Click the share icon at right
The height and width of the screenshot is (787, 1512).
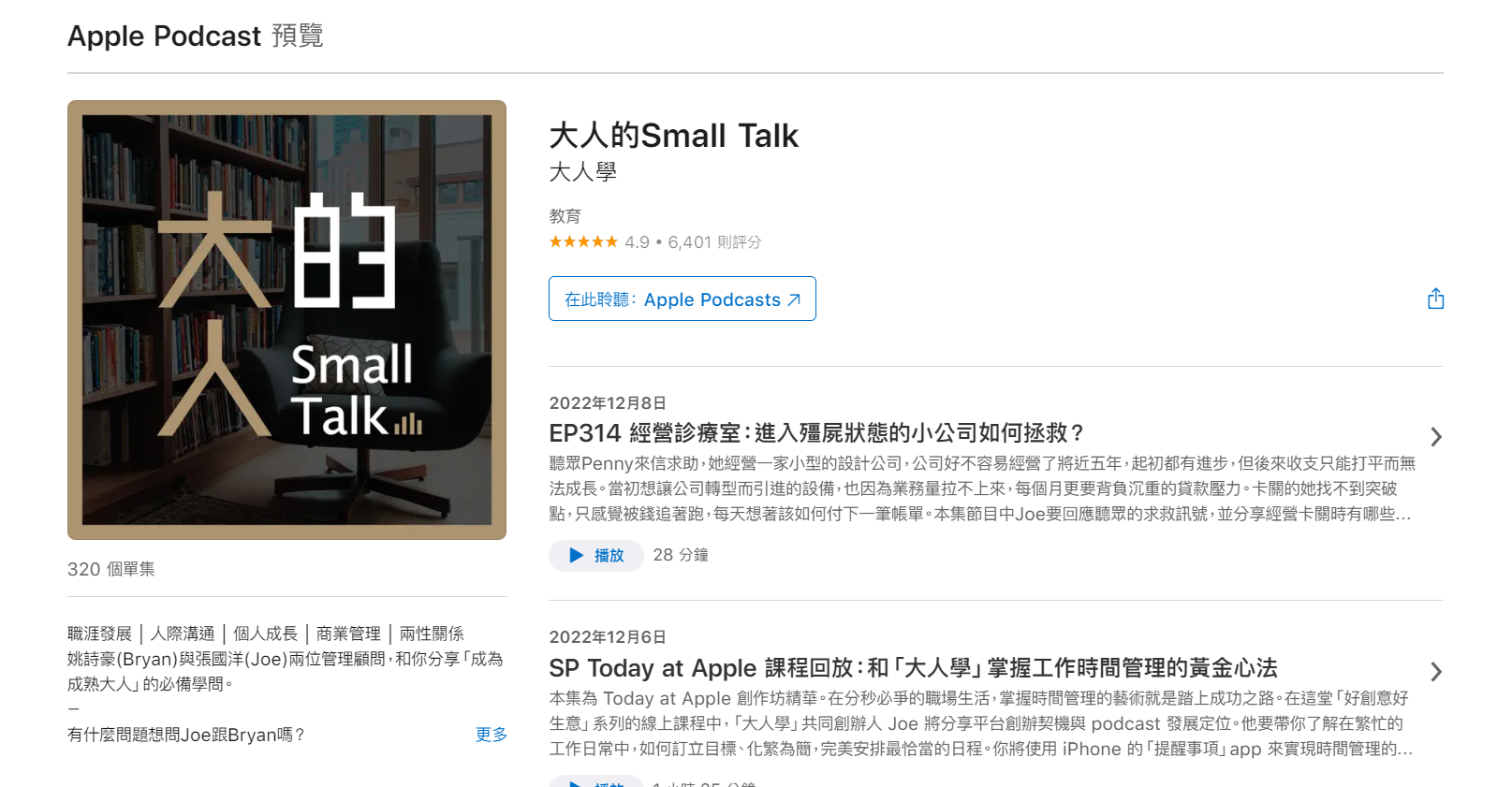click(x=1435, y=299)
